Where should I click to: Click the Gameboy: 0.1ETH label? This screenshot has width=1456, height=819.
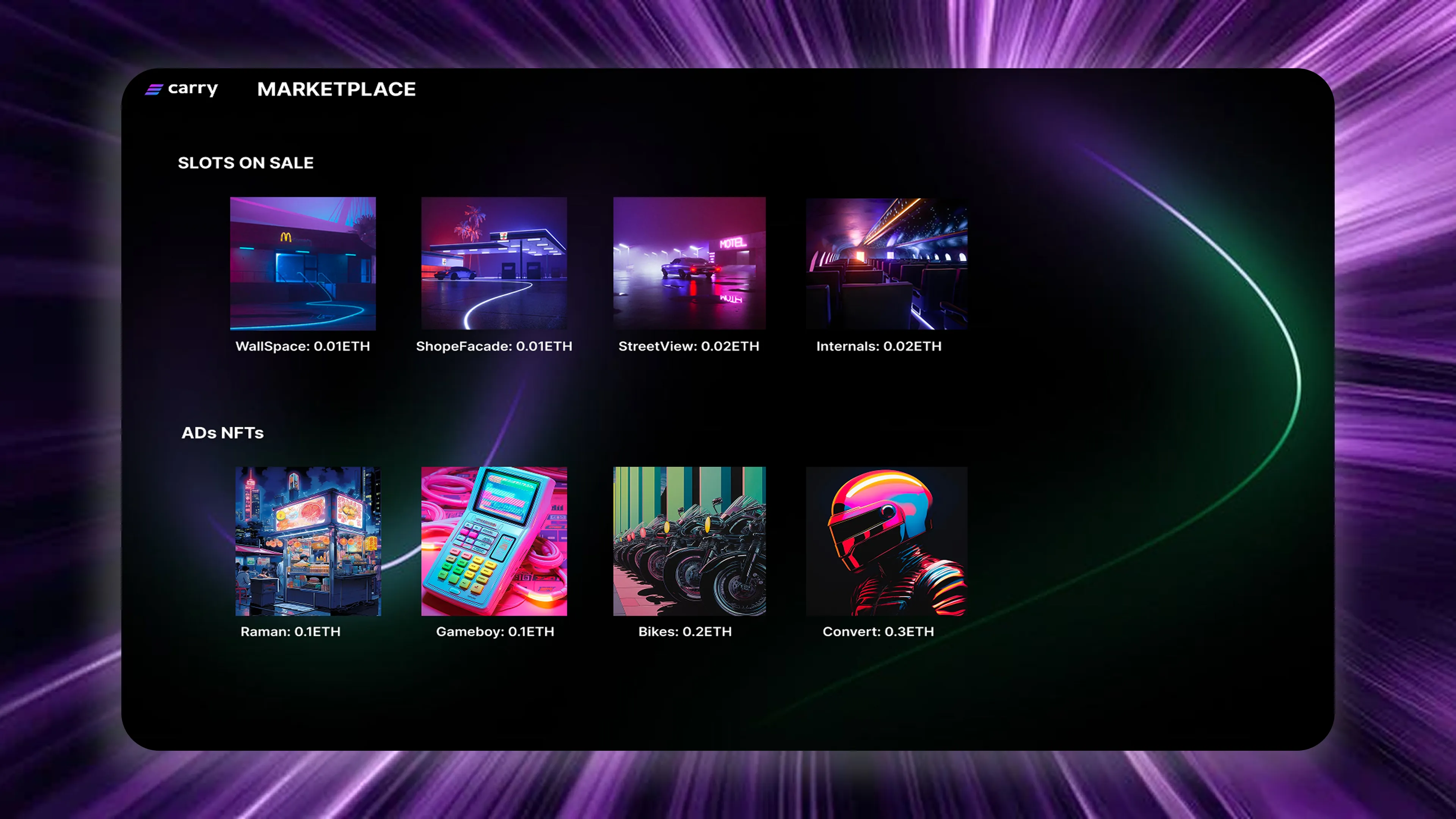point(494,631)
